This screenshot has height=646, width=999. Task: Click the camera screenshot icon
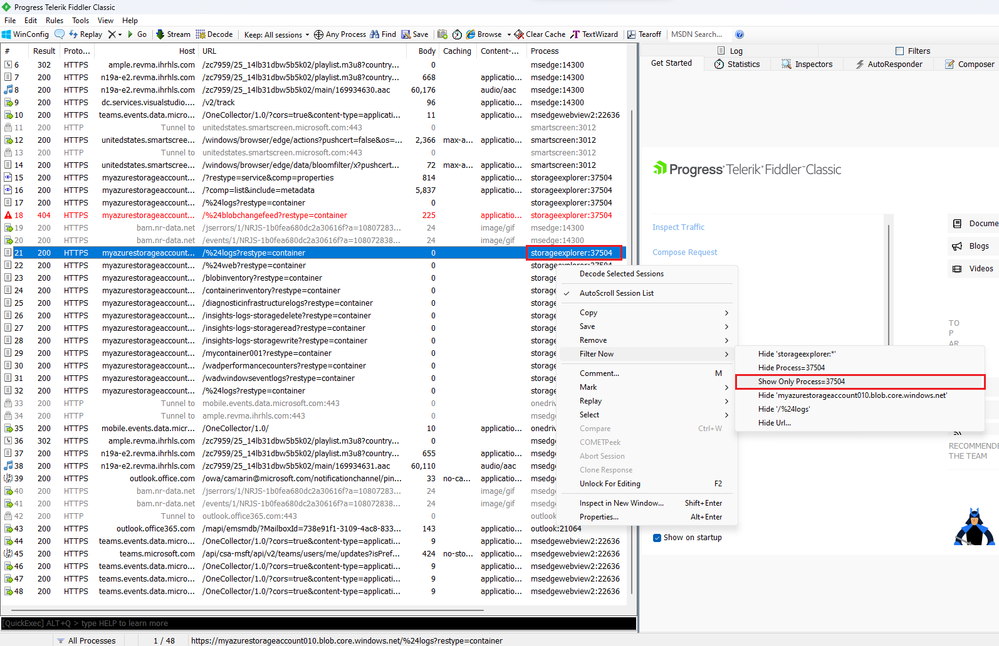pos(442,34)
